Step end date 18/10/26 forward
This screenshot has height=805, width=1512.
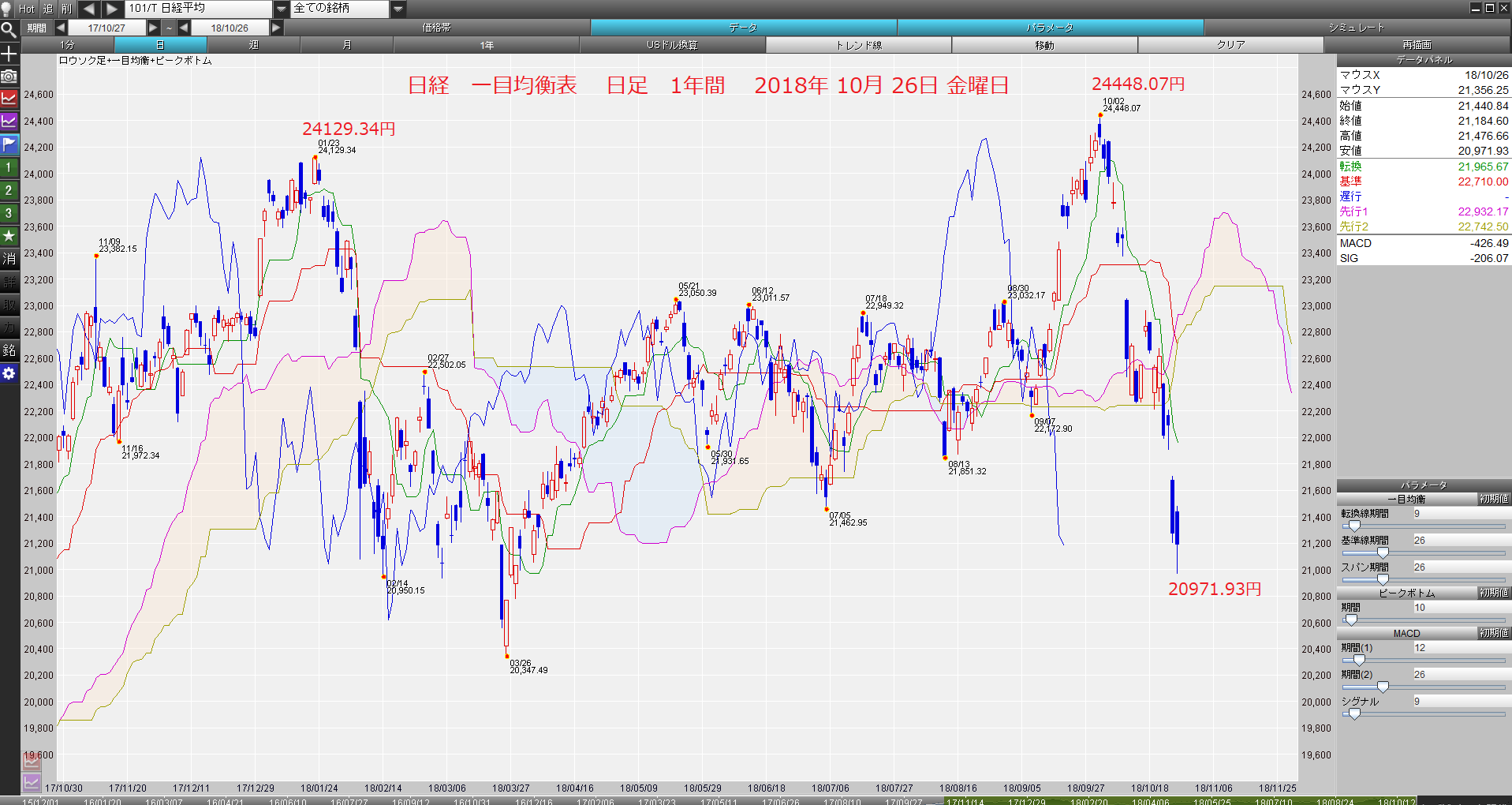coord(276,28)
